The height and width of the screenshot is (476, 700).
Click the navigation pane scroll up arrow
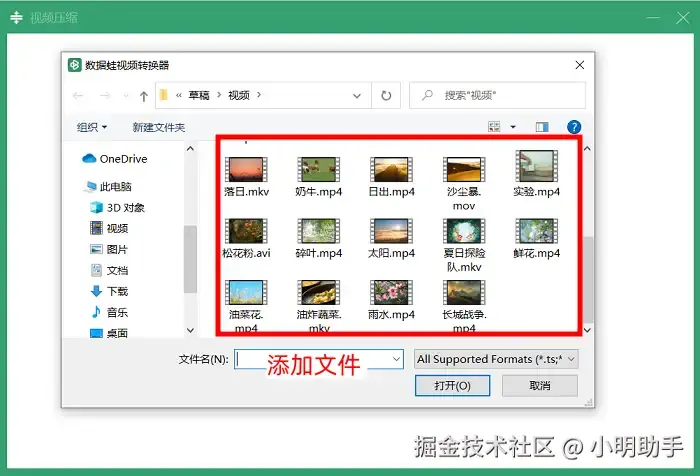tap(190, 149)
